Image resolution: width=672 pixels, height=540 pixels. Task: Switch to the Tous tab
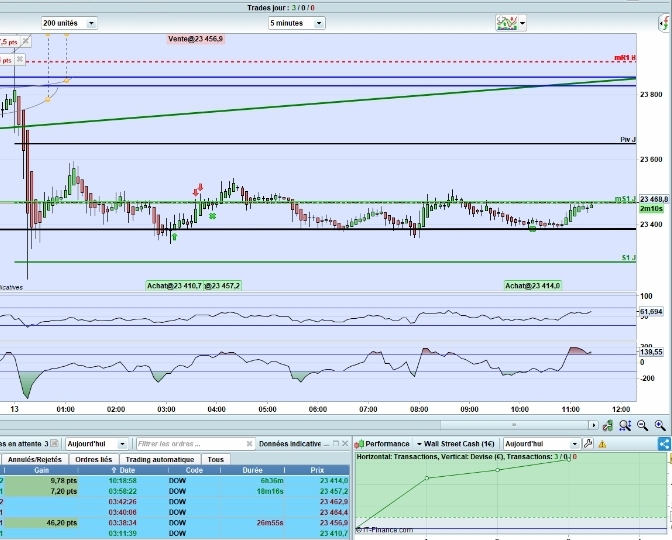click(x=216, y=459)
